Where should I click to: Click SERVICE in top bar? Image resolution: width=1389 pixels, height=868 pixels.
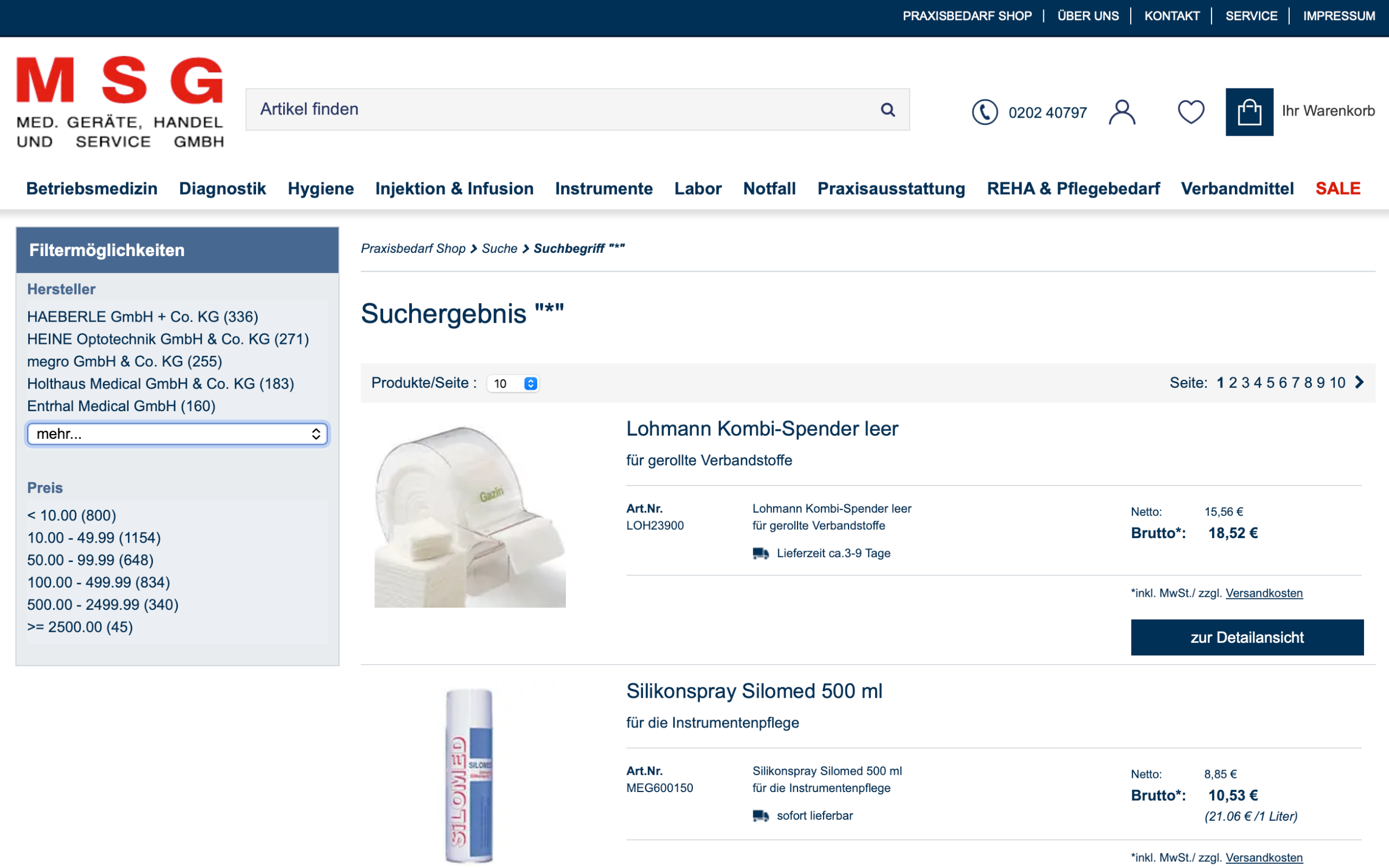pyautogui.click(x=1251, y=16)
